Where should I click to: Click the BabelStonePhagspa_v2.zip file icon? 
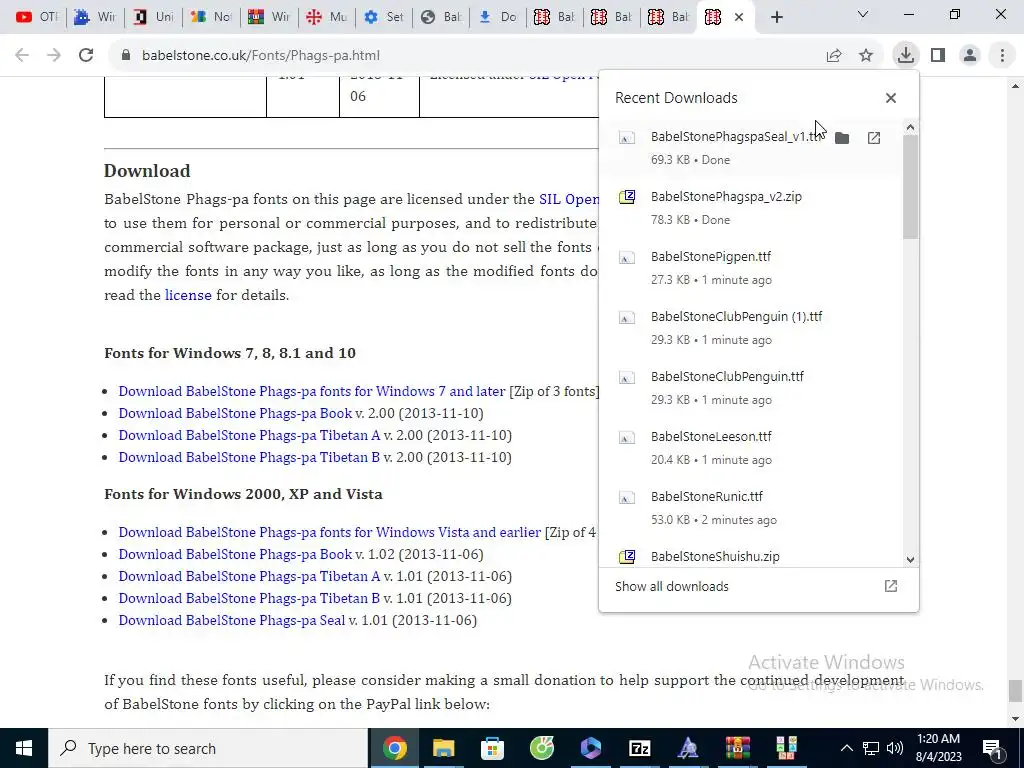click(627, 197)
